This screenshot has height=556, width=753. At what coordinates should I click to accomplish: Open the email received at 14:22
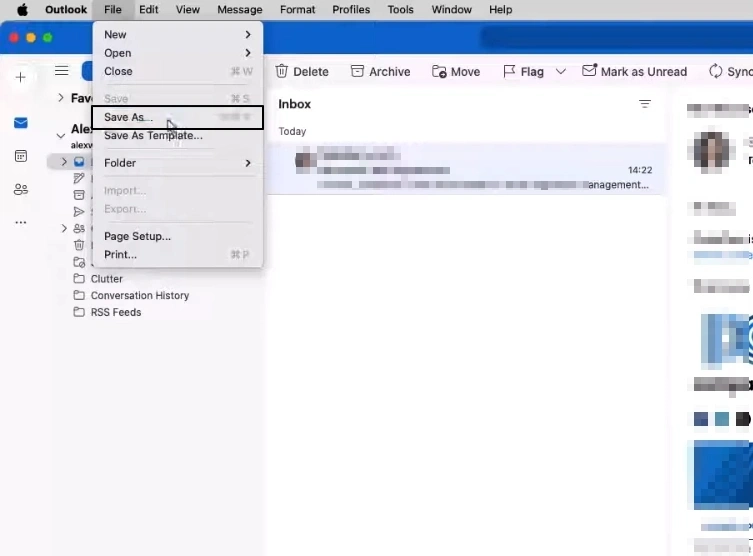coord(466,169)
